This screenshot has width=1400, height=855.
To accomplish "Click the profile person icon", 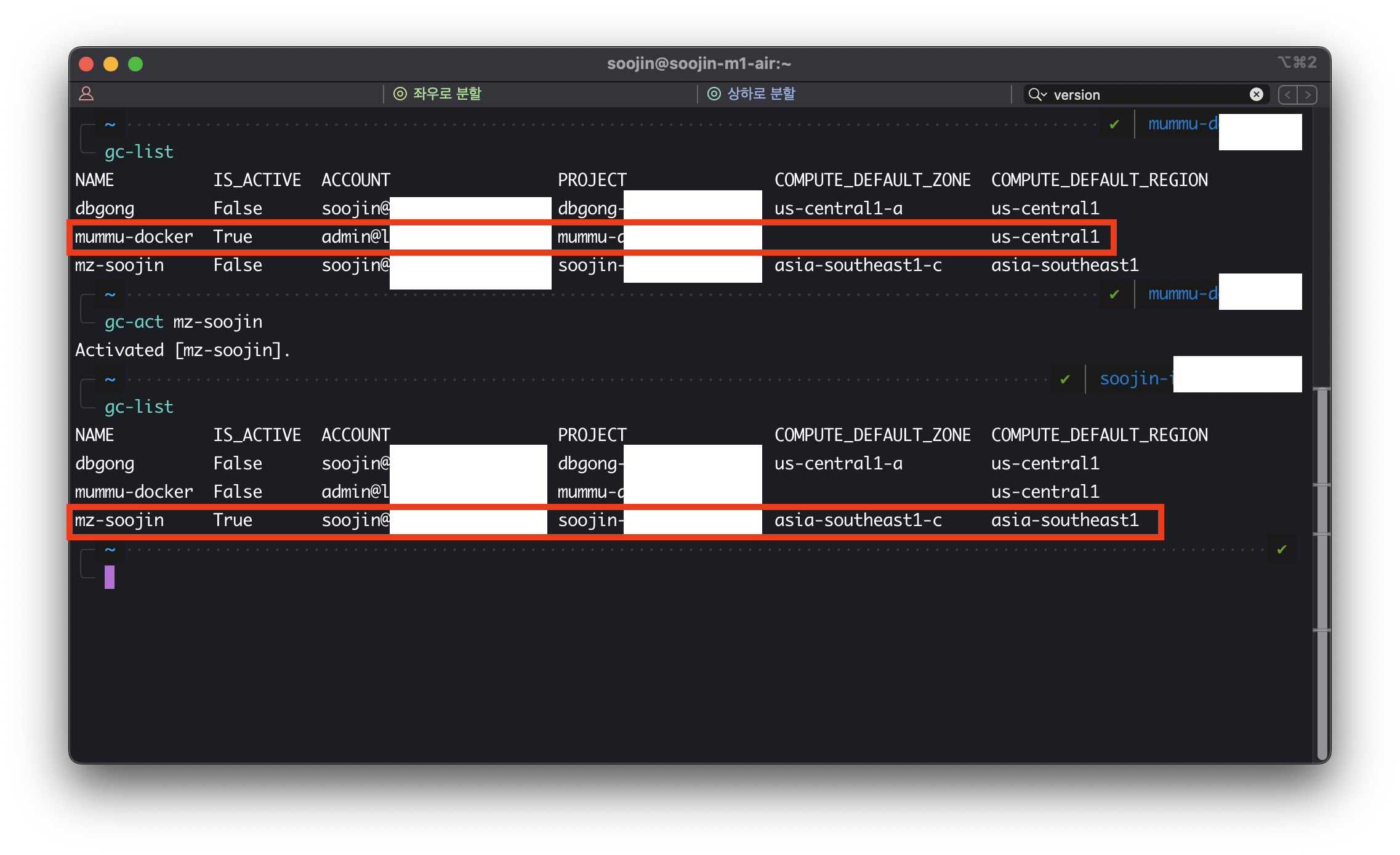I will (86, 94).
